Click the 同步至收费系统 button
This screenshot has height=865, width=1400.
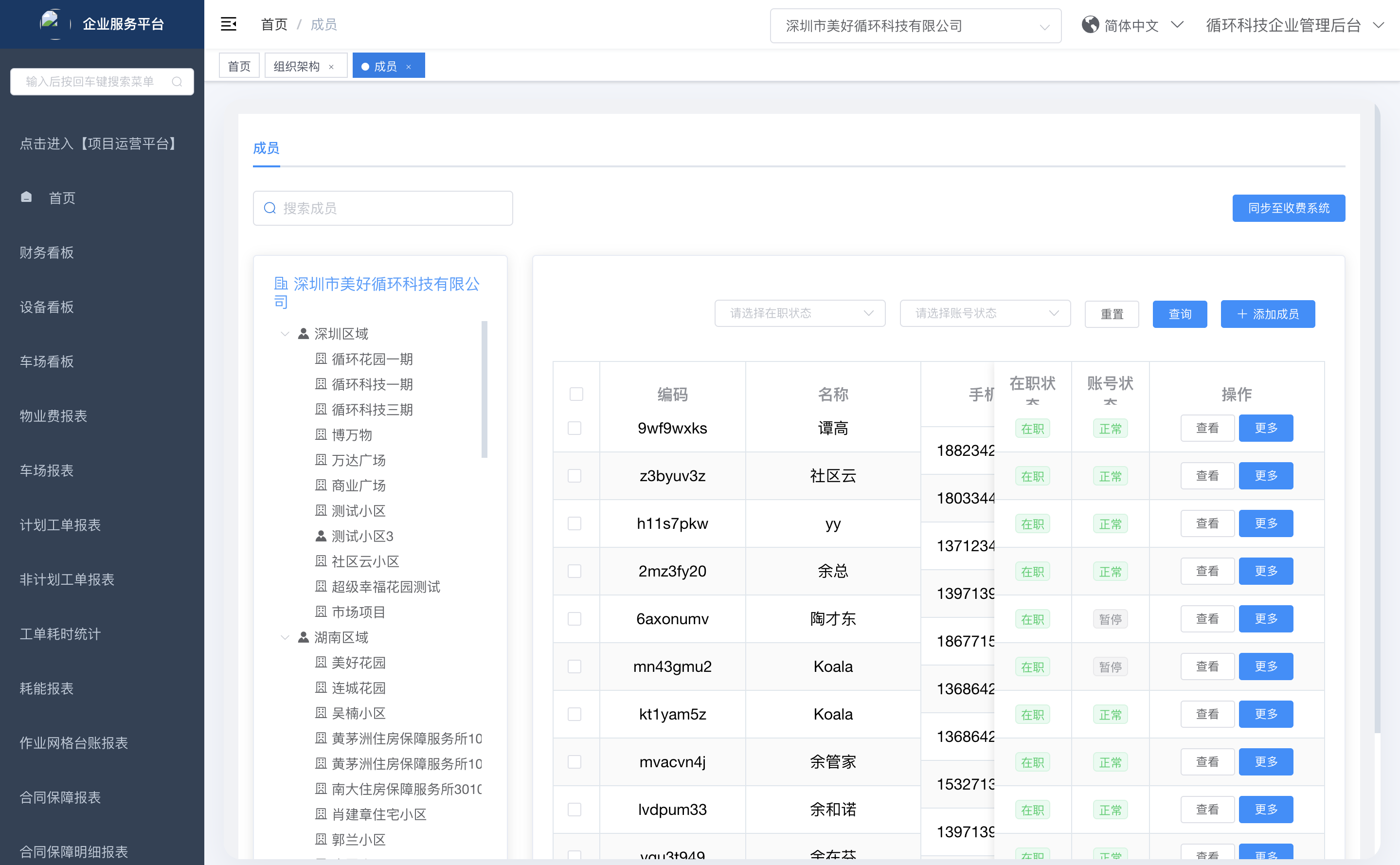tap(1288, 208)
